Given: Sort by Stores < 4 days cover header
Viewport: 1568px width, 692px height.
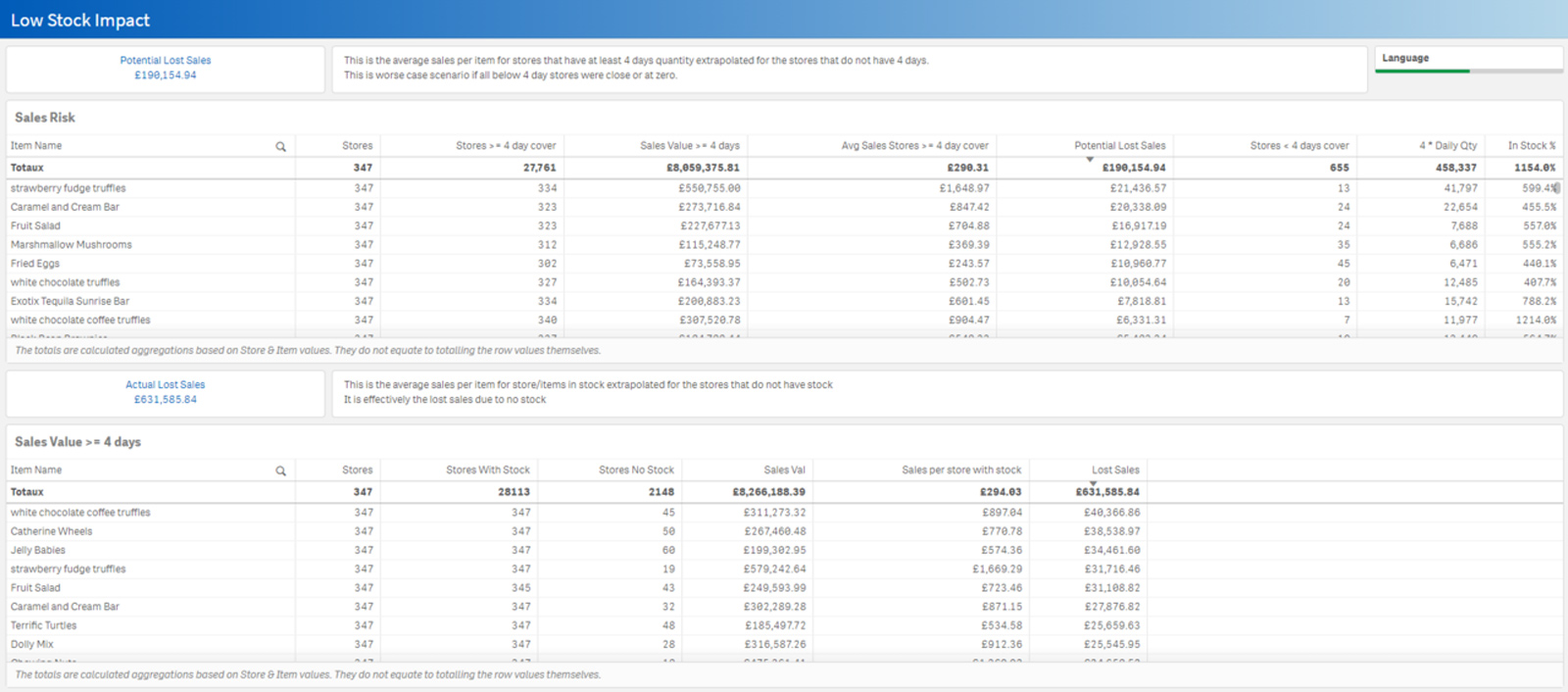Looking at the screenshot, I should [1299, 146].
